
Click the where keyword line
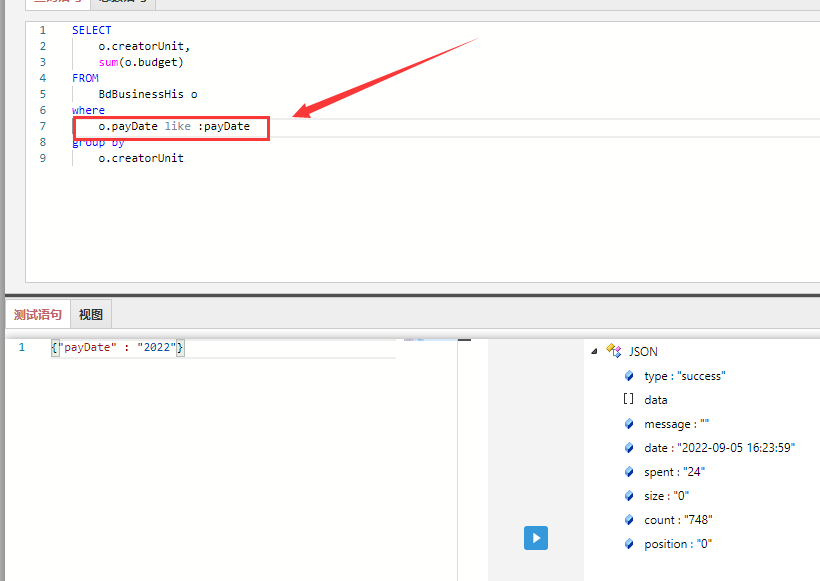[88, 110]
